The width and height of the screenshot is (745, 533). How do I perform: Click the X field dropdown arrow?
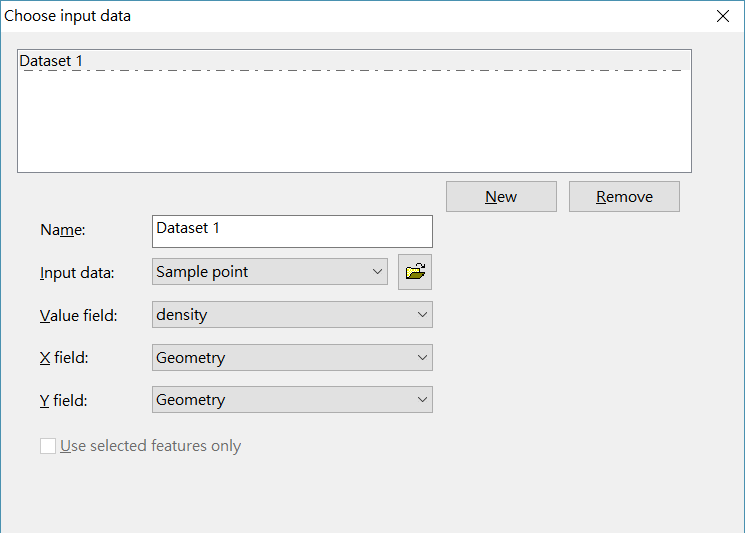point(422,357)
